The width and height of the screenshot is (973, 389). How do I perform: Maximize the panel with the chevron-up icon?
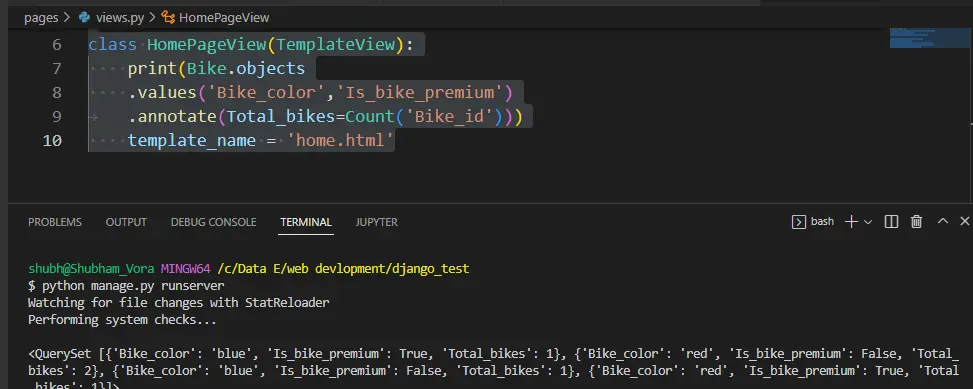[943, 221]
